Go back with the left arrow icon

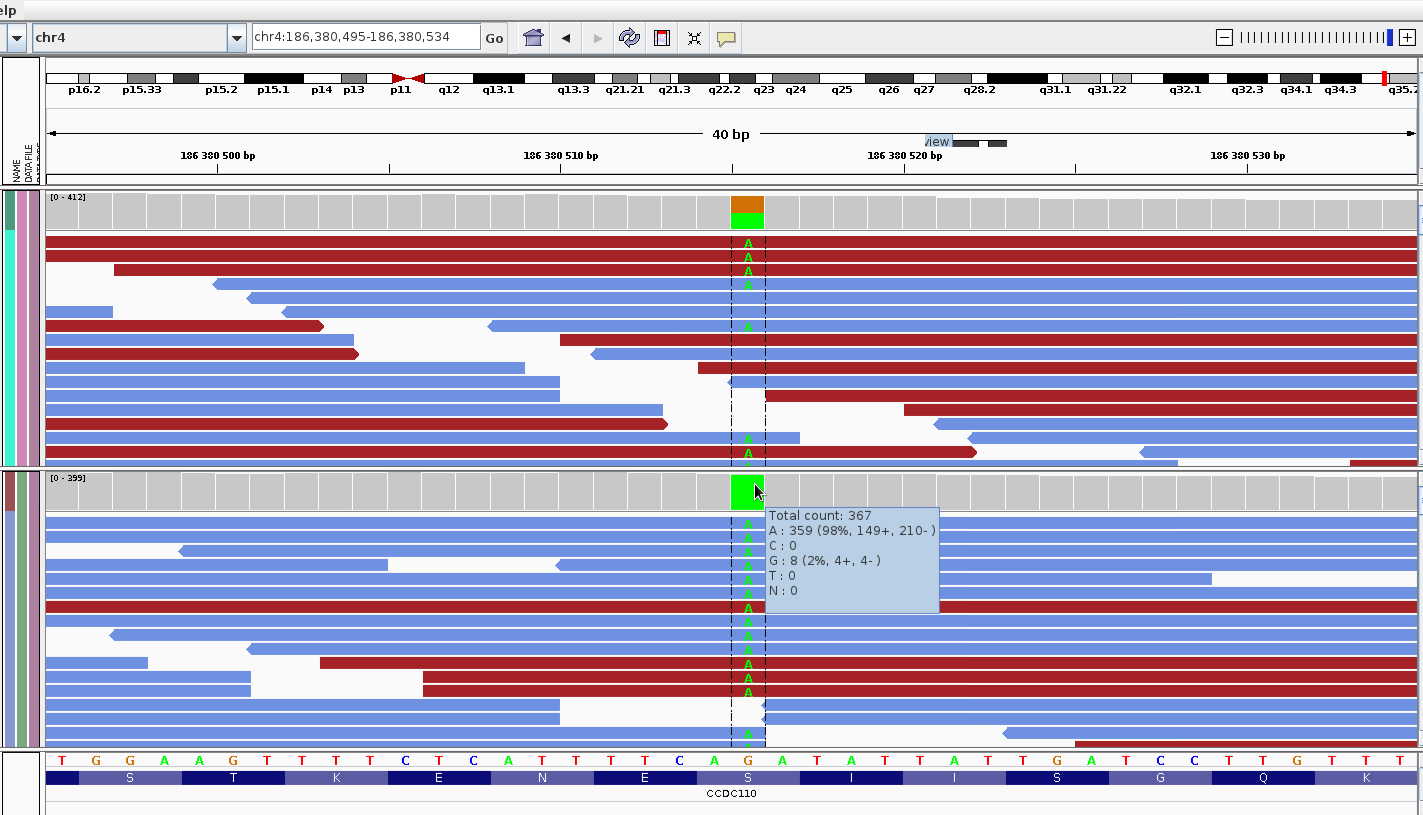[566, 38]
